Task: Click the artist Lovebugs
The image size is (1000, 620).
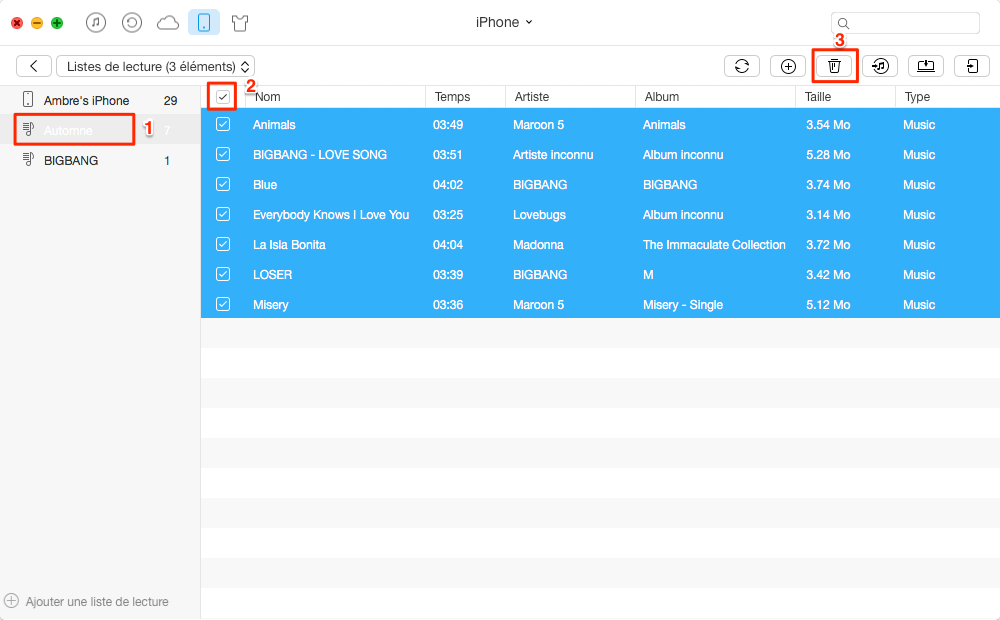Action: tap(540, 215)
